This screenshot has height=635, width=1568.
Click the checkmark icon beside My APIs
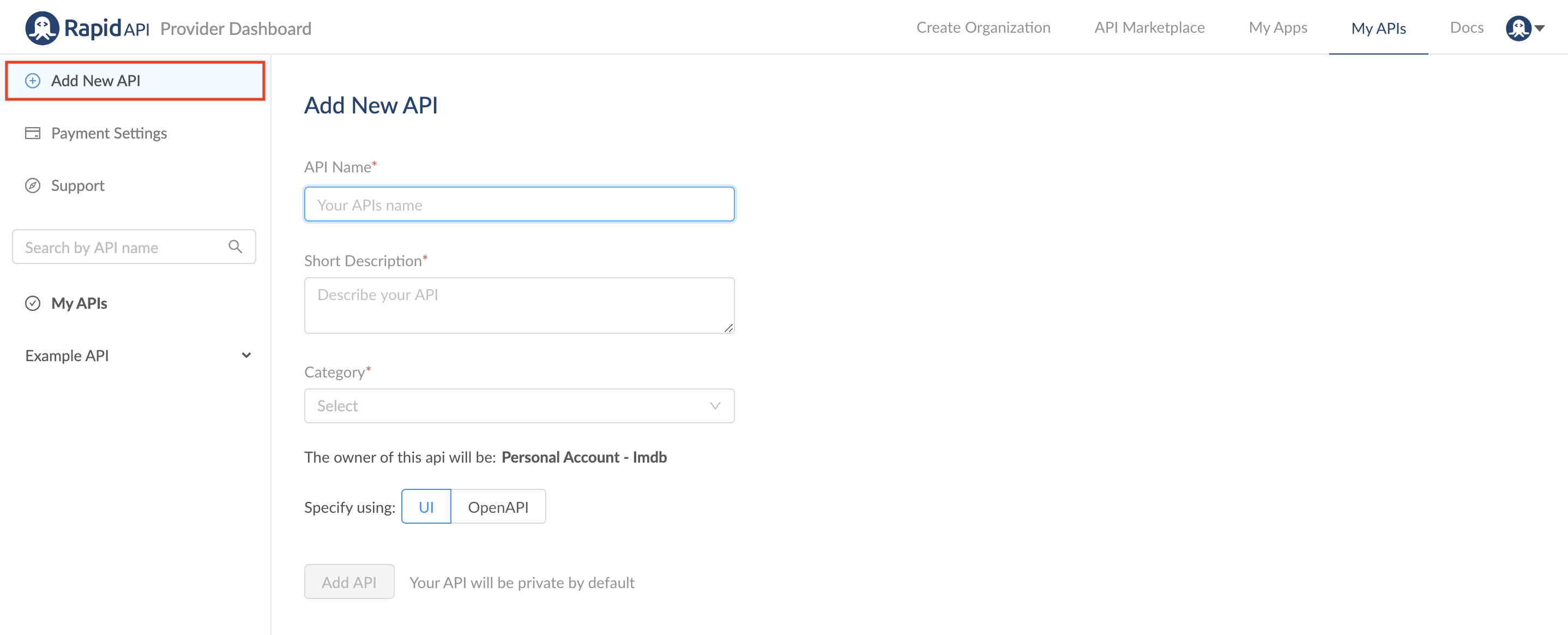click(33, 303)
